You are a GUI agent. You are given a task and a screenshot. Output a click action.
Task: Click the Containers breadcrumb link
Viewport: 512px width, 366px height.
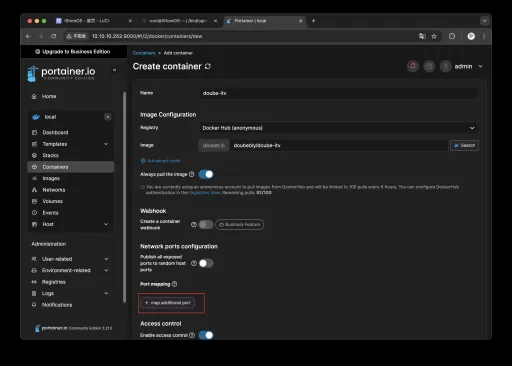(144, 53)
